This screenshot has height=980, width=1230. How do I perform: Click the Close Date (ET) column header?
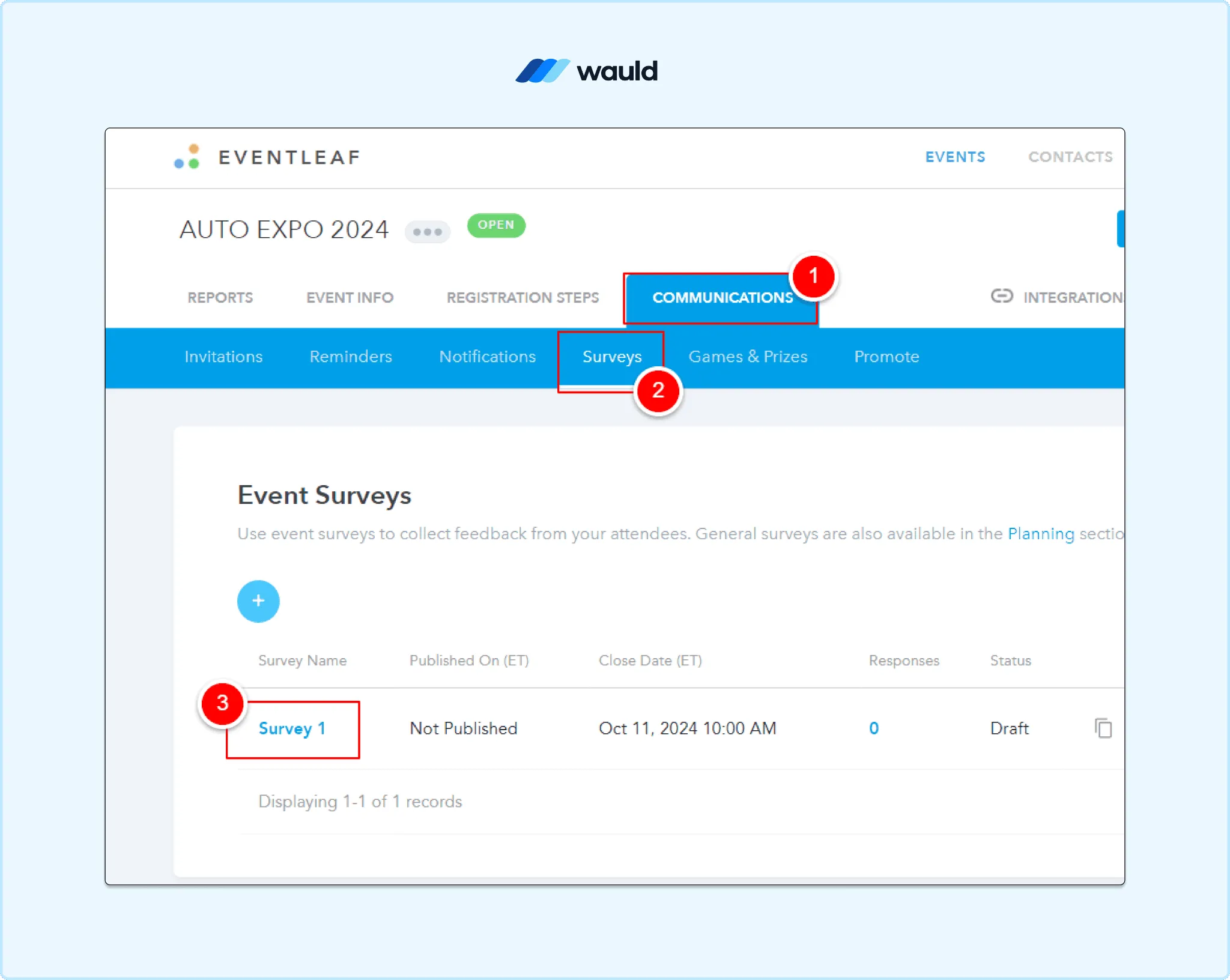click(x=650, y=661)
